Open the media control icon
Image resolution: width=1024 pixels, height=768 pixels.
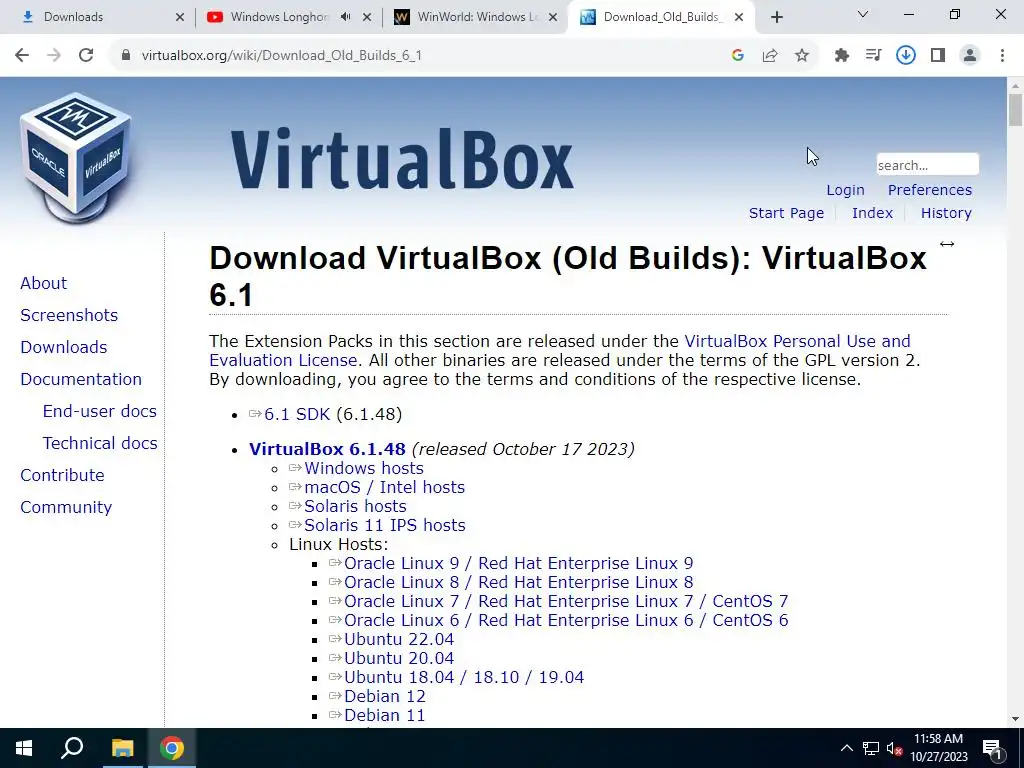[873, 56]
